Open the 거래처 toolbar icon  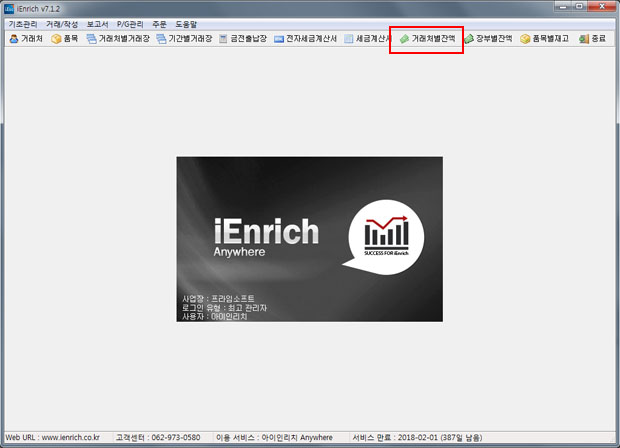tap(25, 39)
